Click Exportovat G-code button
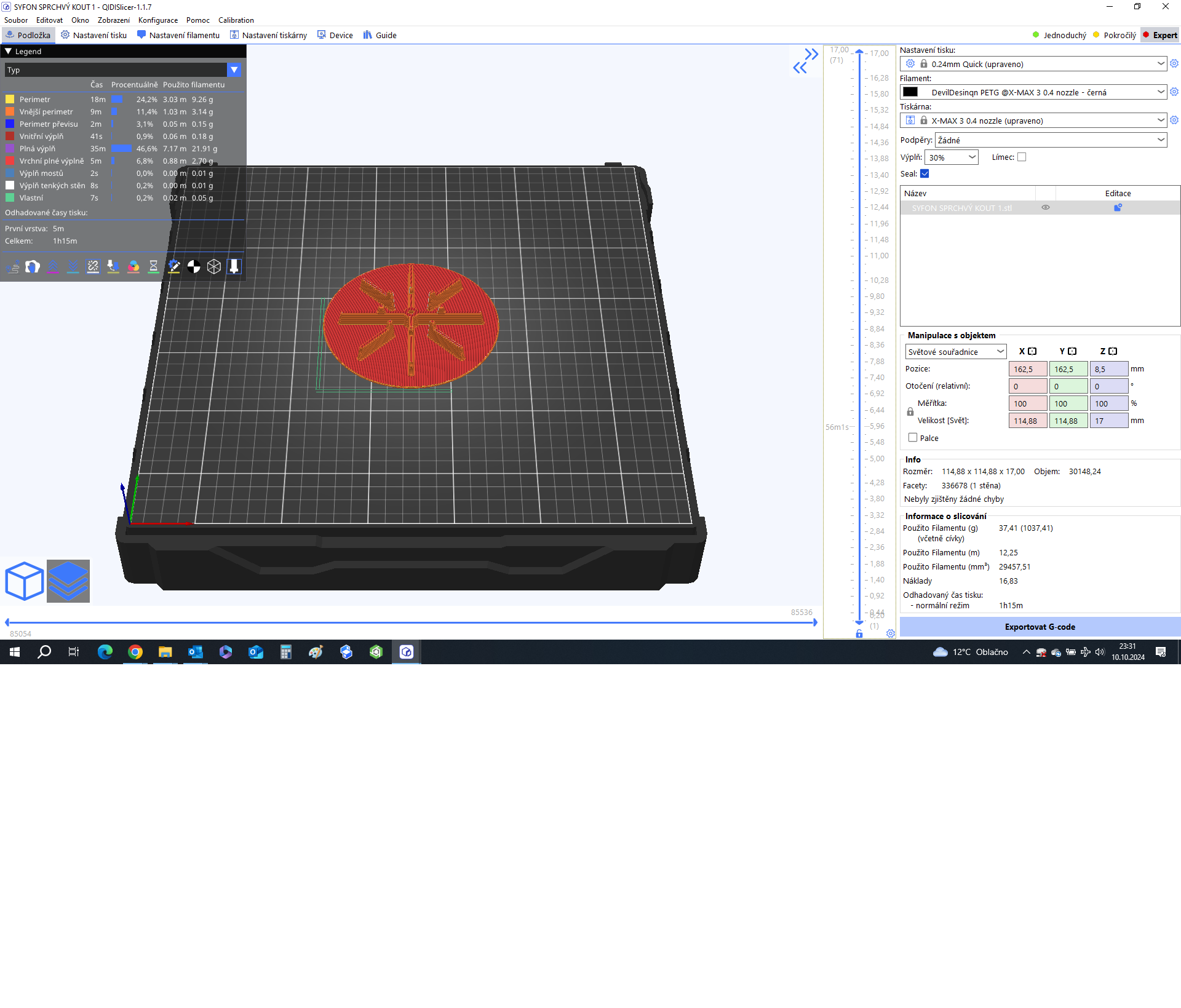The width and height of the screenshot is (1181, 1008). (1040, 627)
